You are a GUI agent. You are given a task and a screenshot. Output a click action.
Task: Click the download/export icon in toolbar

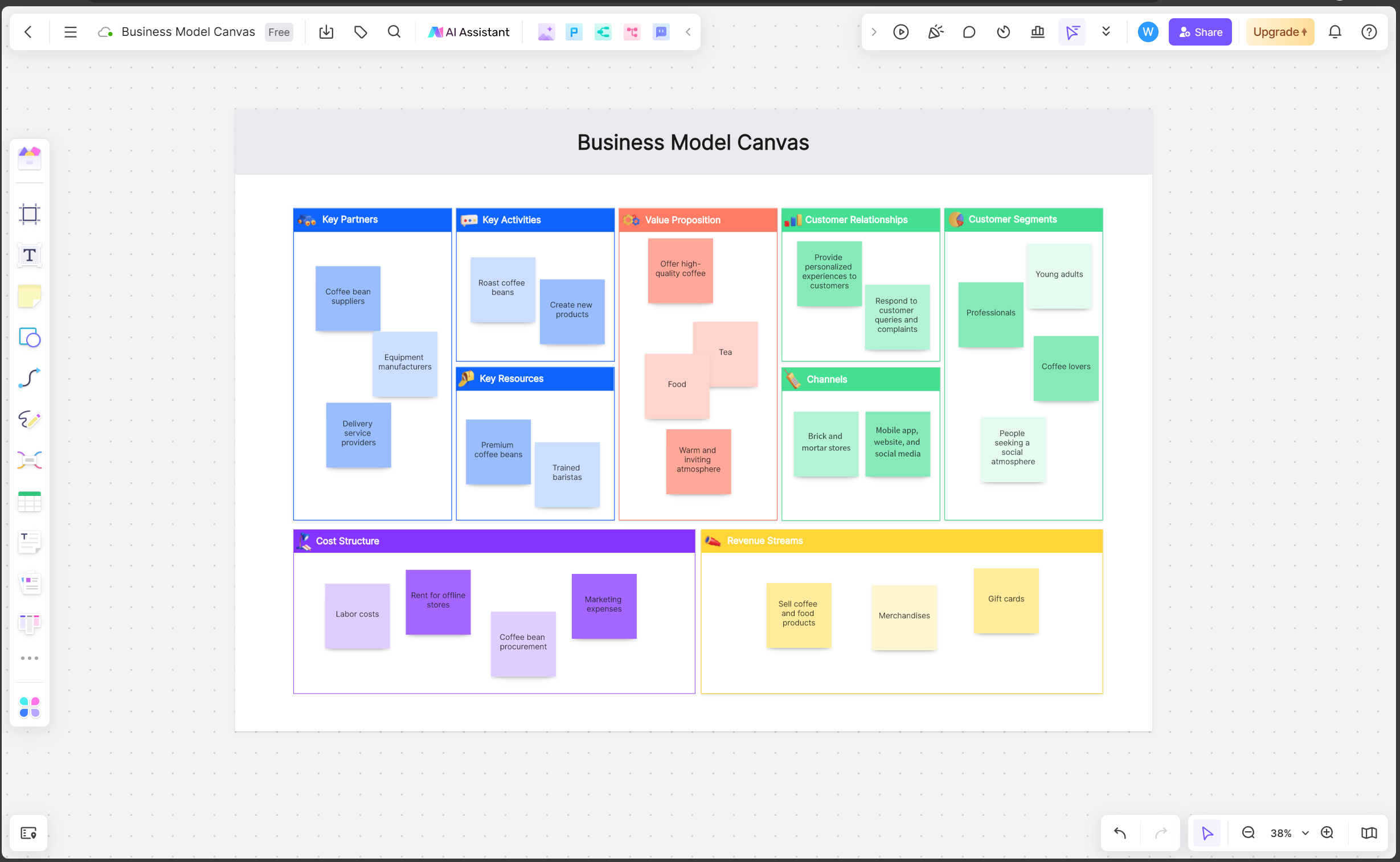tap(326, 32)
